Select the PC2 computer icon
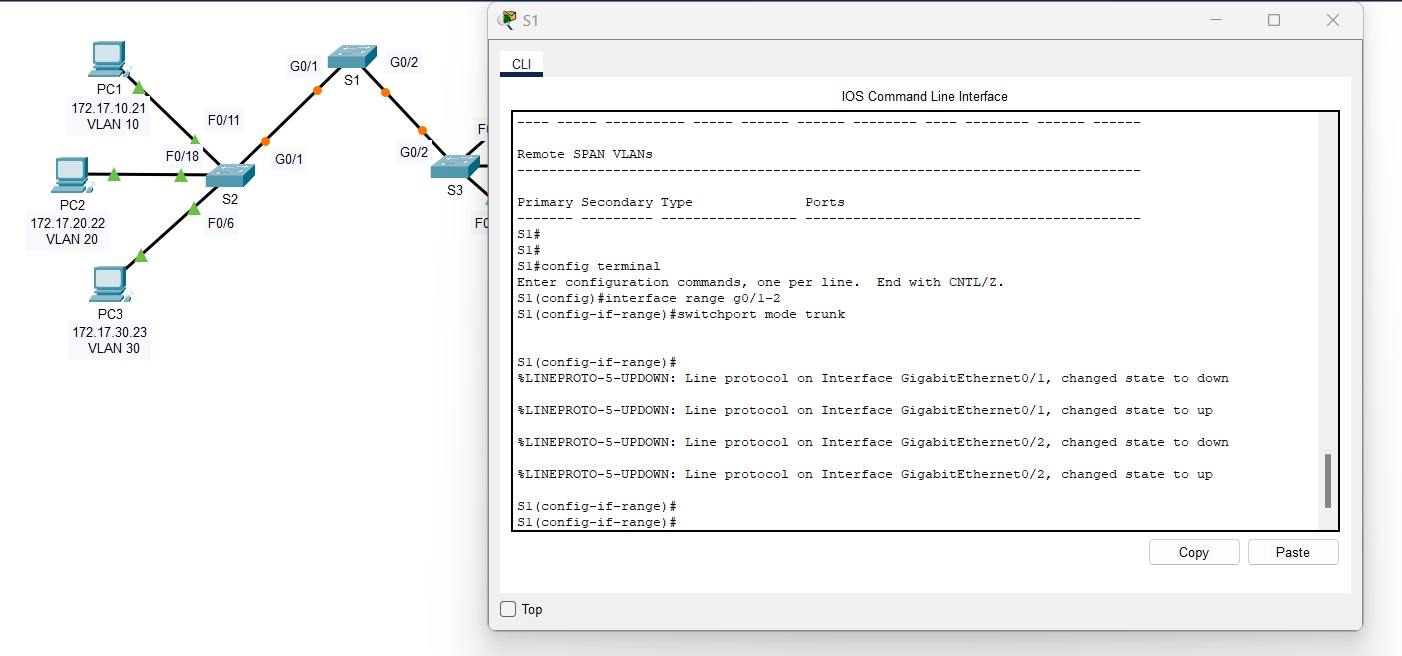The height and width of the screenshot is (656, 1402). [x=71, y=175]
